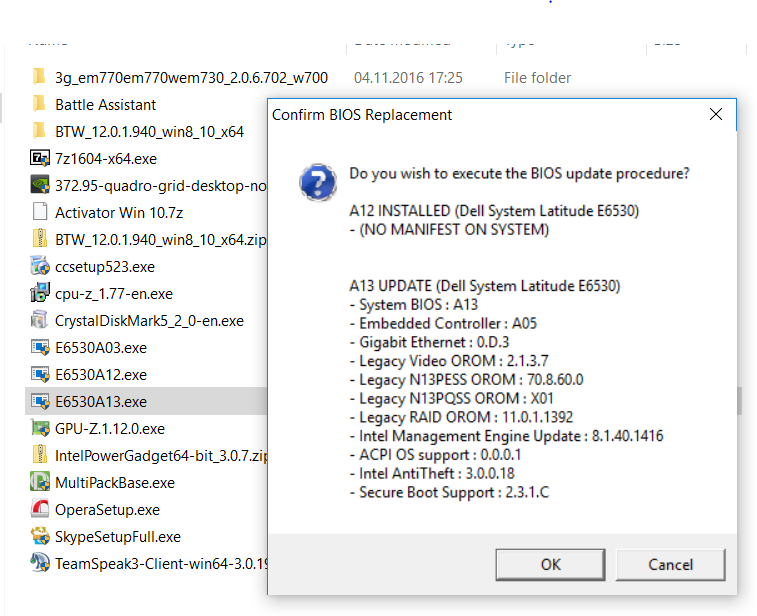Click the 7z1604-x64.exe installer icon

(40, 158)
